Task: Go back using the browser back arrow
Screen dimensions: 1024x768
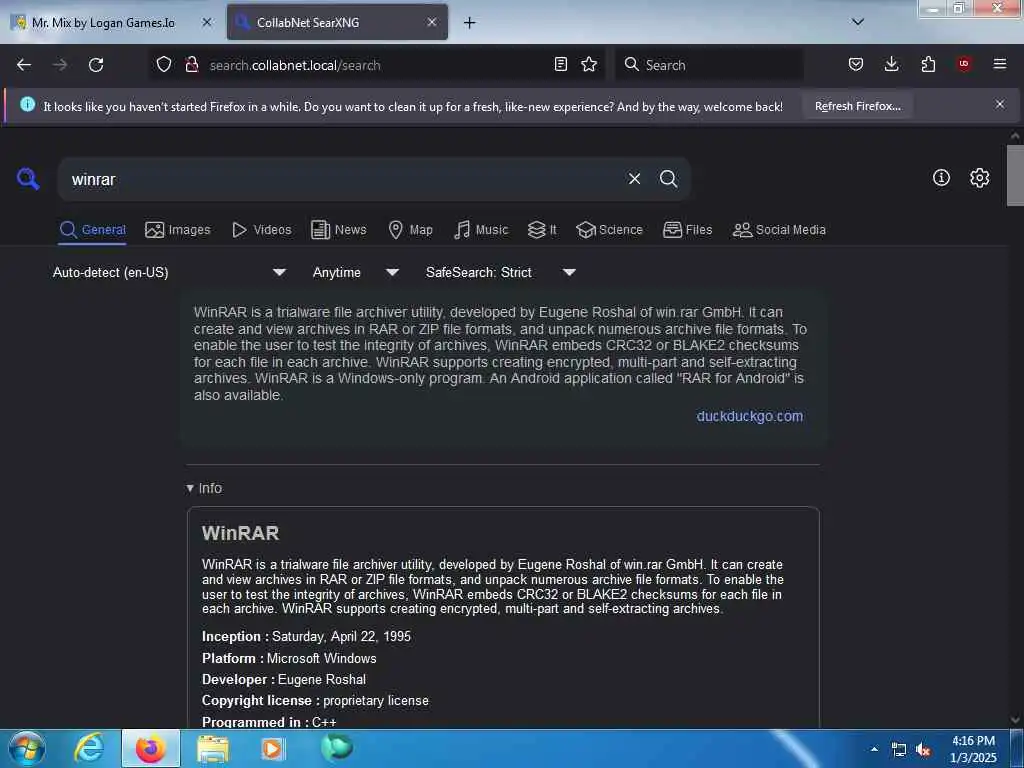Action: 24,65
